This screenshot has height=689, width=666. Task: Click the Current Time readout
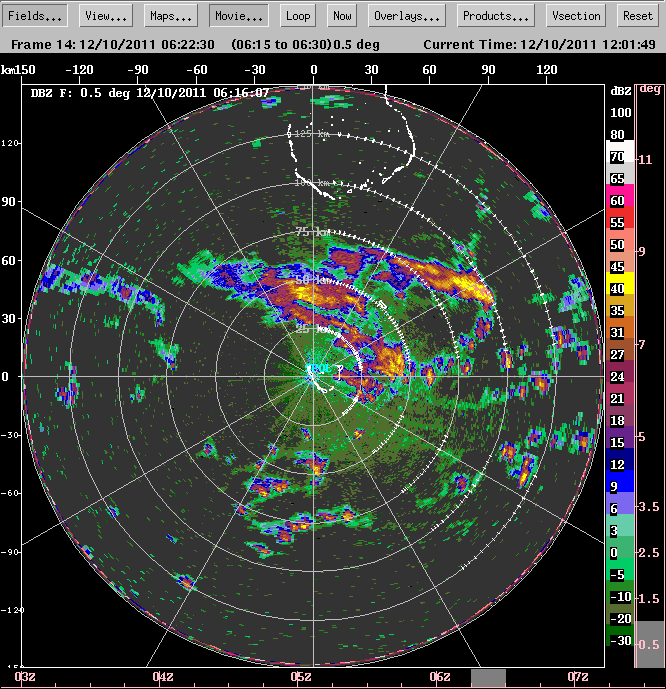coord(539,44)
